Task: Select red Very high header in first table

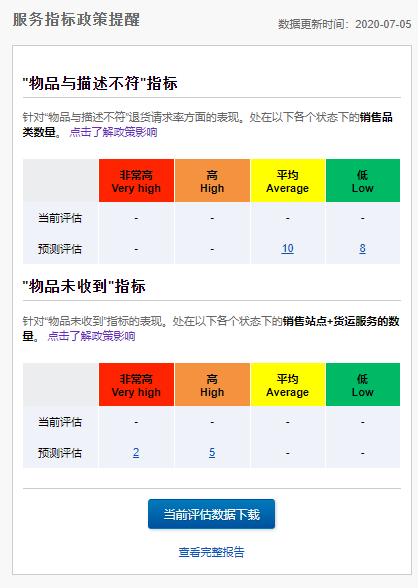Action: [136, 181]
